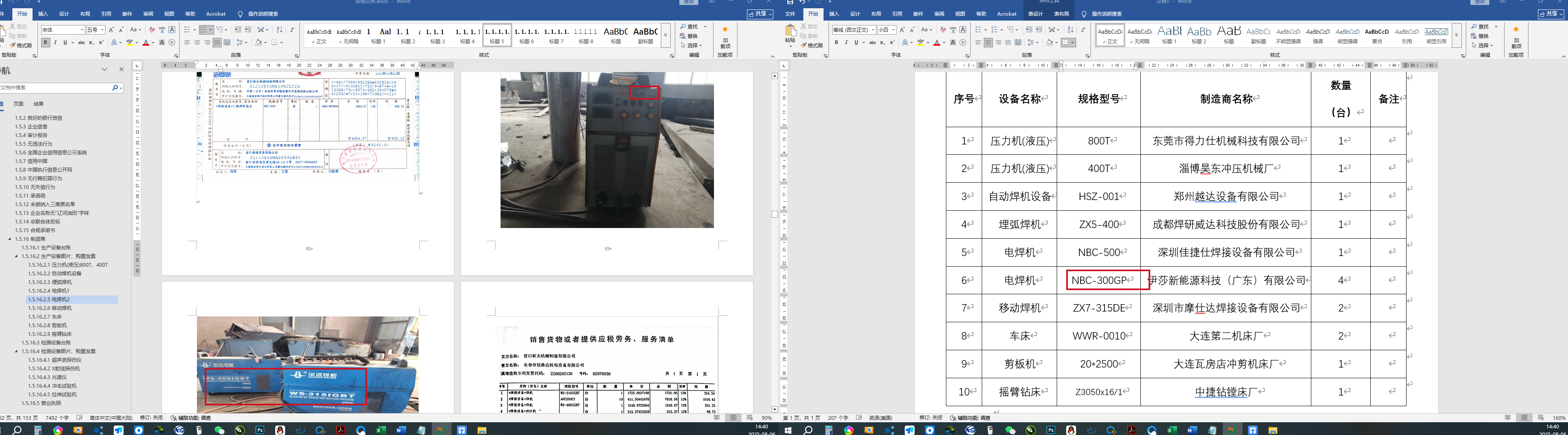Apply distributed alignment in right Word window
The image size is (1568, 435).
pos(1018,42)
